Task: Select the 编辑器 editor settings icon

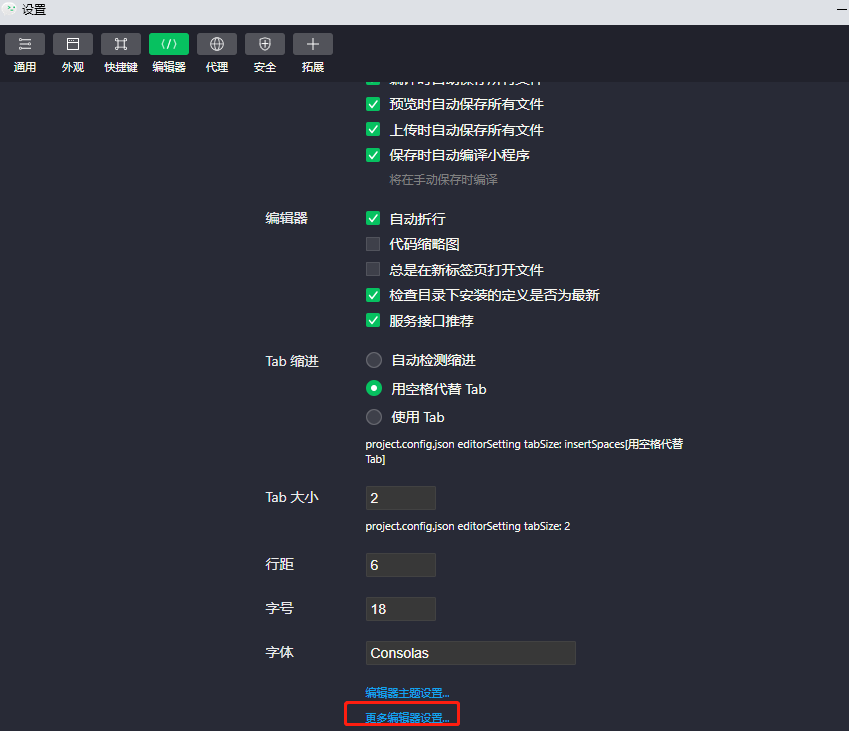Action: pos(169,44)
